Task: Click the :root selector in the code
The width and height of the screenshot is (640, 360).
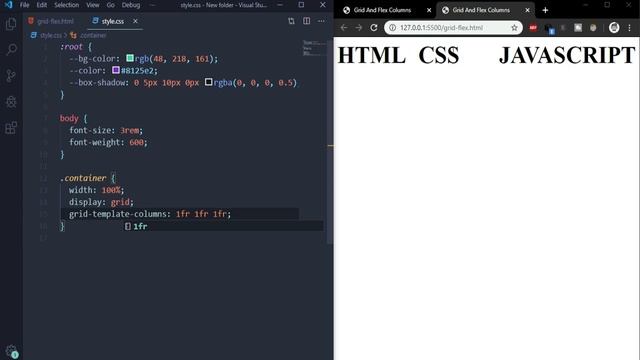Action: tap(71, 47)
